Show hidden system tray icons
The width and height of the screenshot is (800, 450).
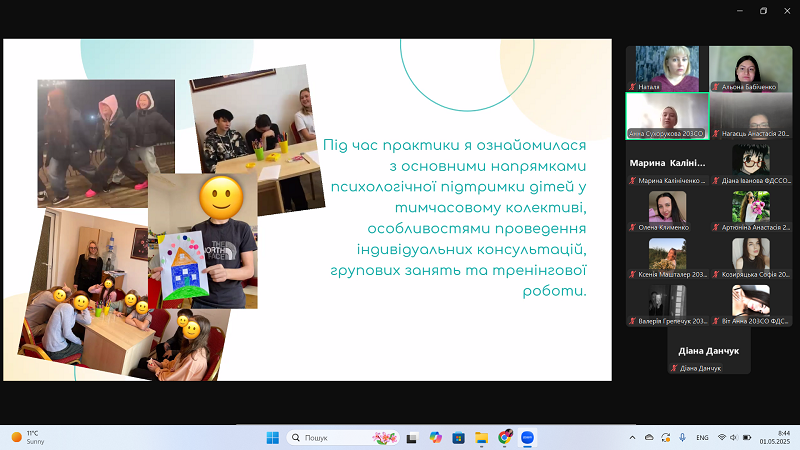pos(633,438)
